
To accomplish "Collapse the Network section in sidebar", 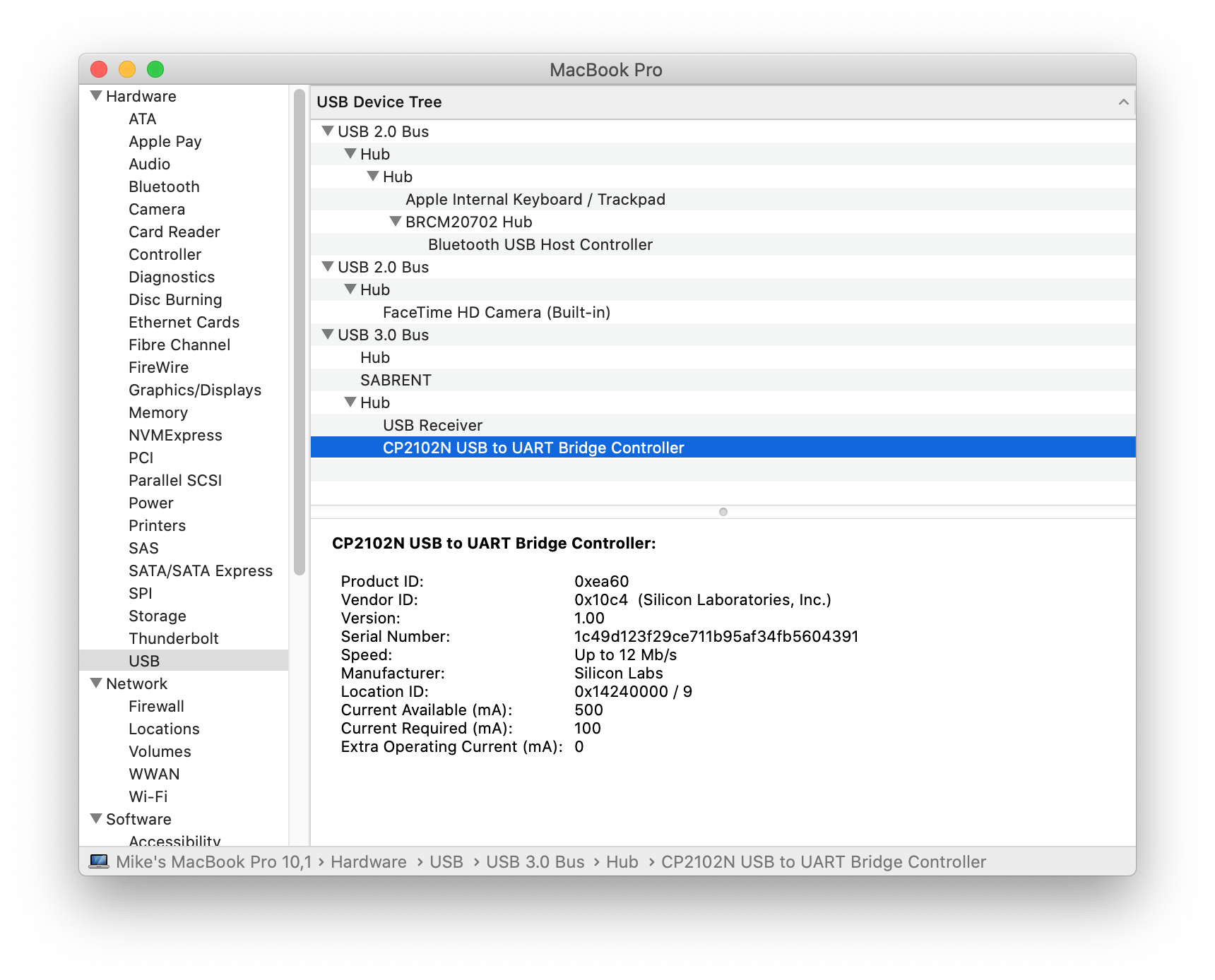I will (x=95, y=682).
